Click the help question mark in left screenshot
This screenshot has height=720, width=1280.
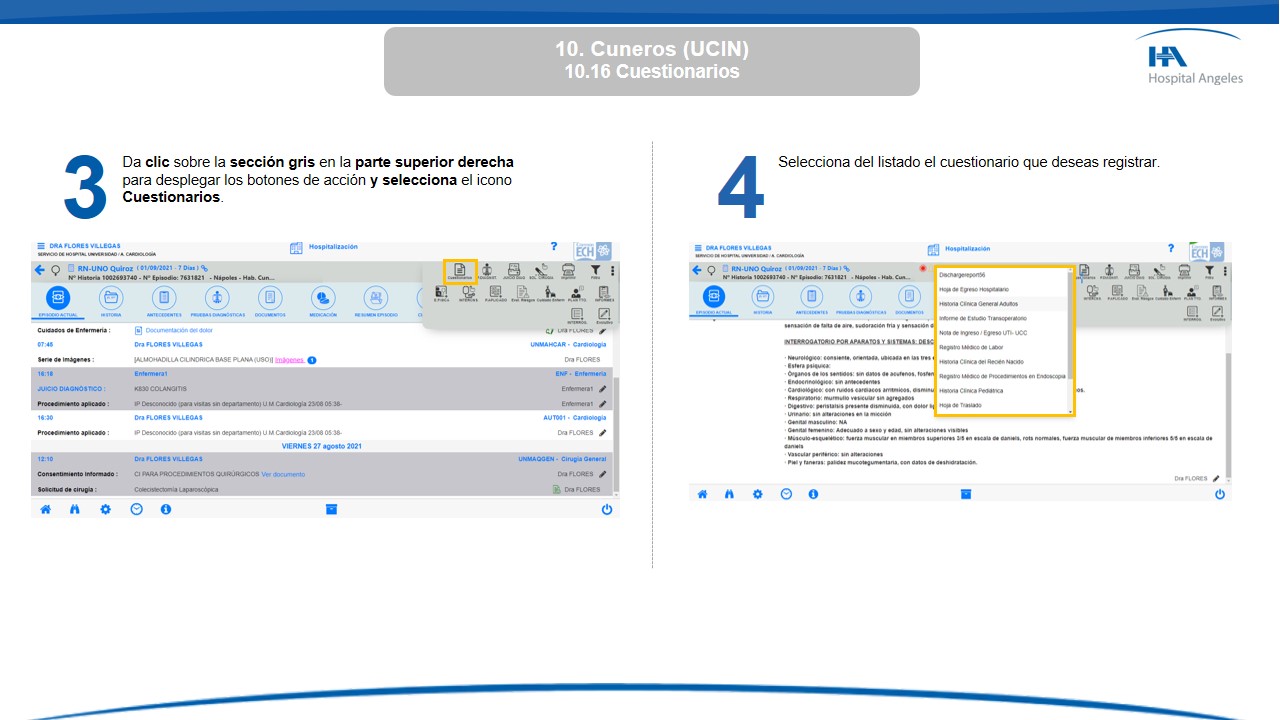click(554, 246)
